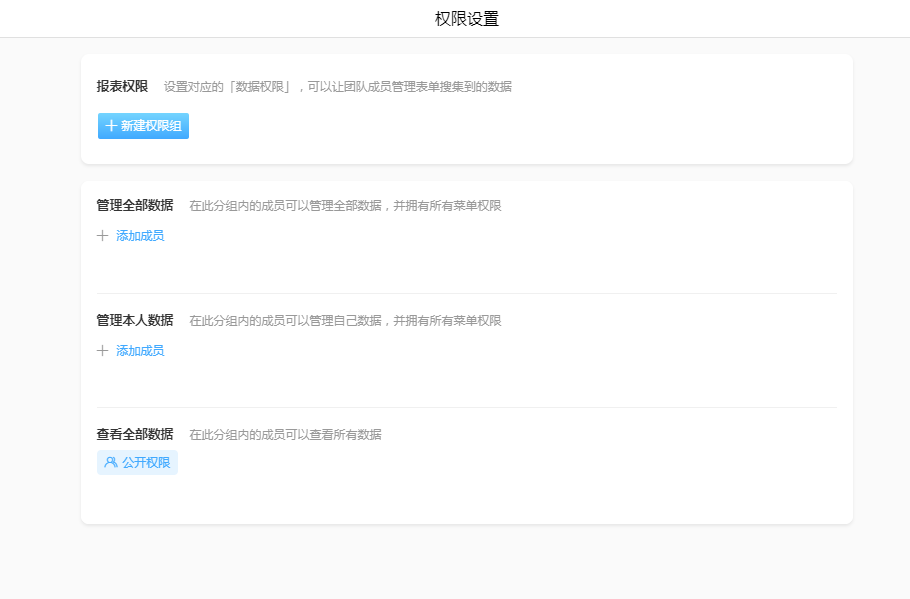Click plus icon beside 添加成员 in 管理全部数据

(102, 236)
